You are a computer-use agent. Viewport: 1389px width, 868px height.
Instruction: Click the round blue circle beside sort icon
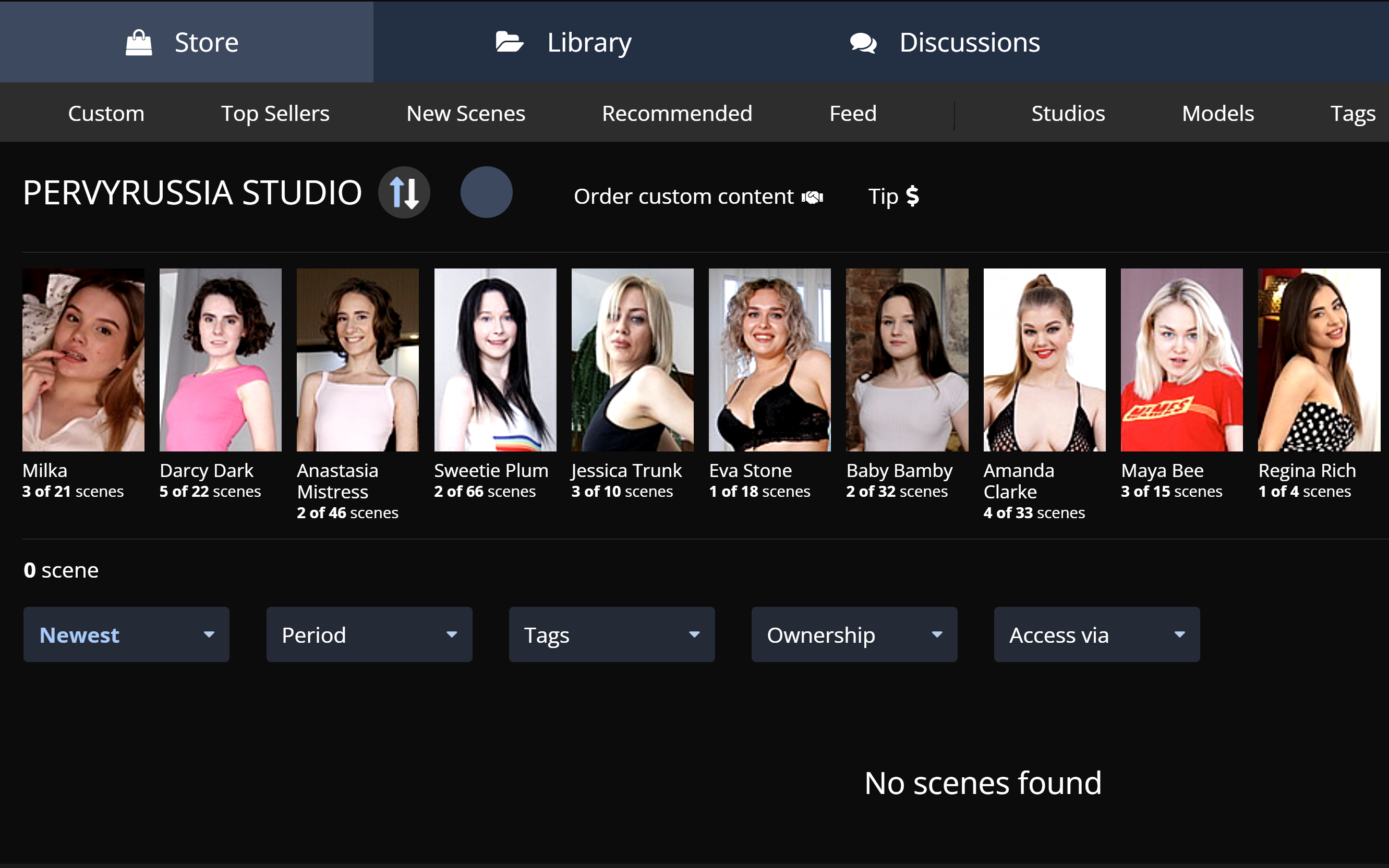pyautogui.click(x=486, y=192)
